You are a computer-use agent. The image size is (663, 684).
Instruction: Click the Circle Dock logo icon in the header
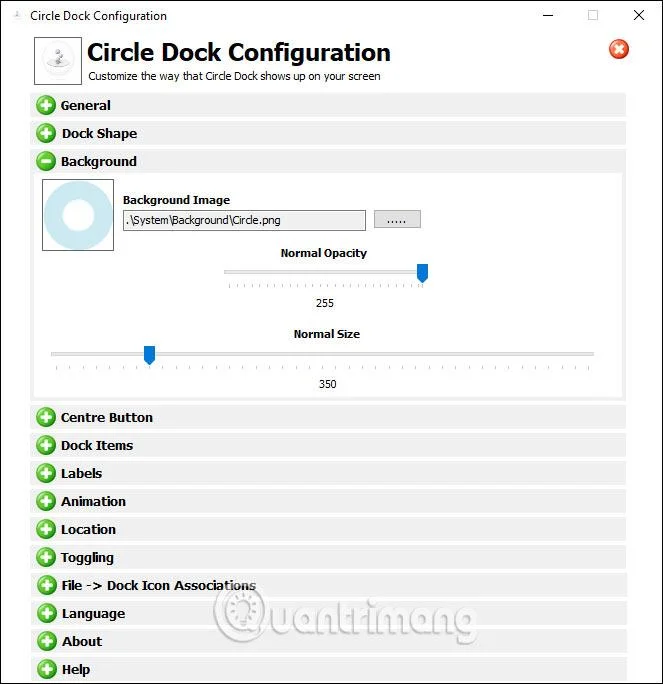(x=58, y=61)
